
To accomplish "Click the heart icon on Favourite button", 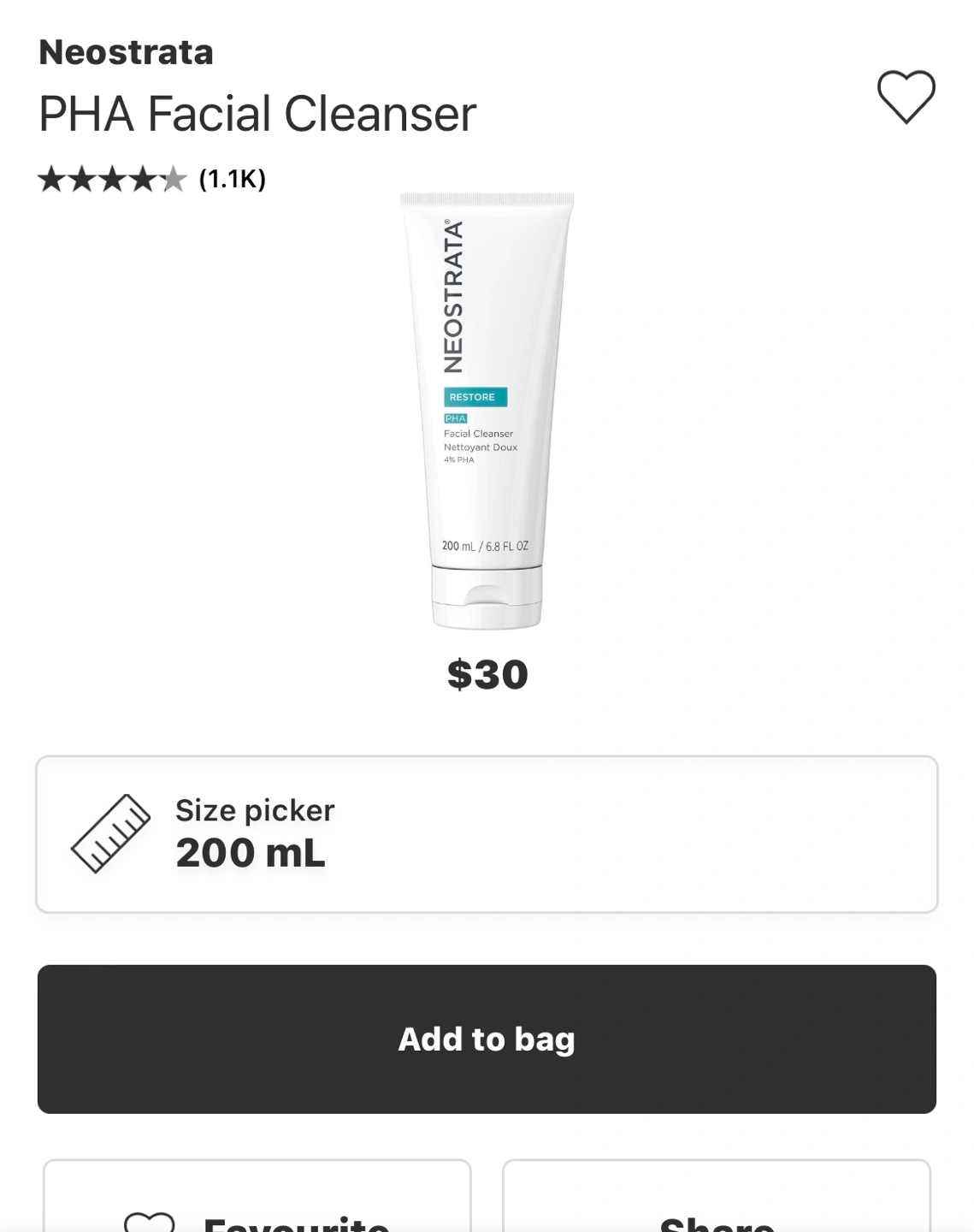I will pyautogui.click(x=150, y=1222).
